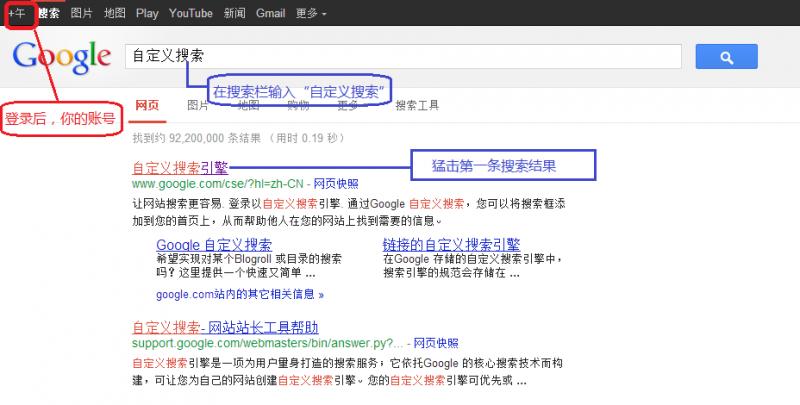Open the 更多 dropdown in the top bar
This screenshot has width=800, height=405.
point(313,15)
